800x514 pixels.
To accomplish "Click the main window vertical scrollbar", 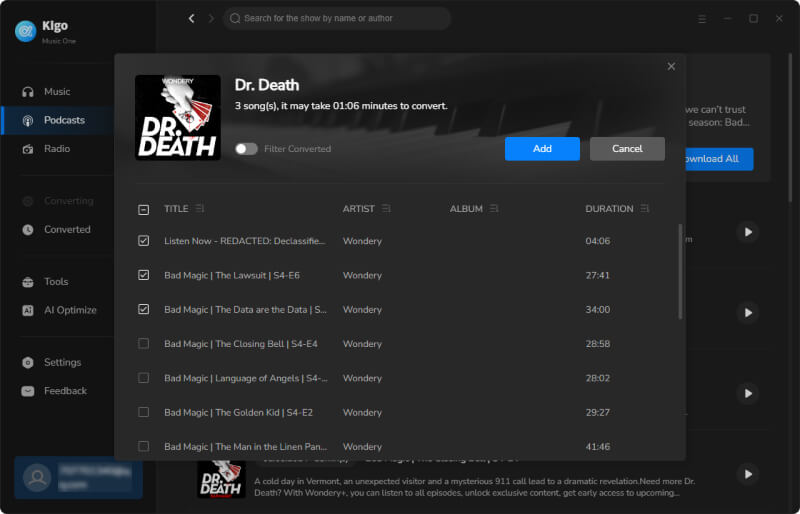I will point(791,128).
